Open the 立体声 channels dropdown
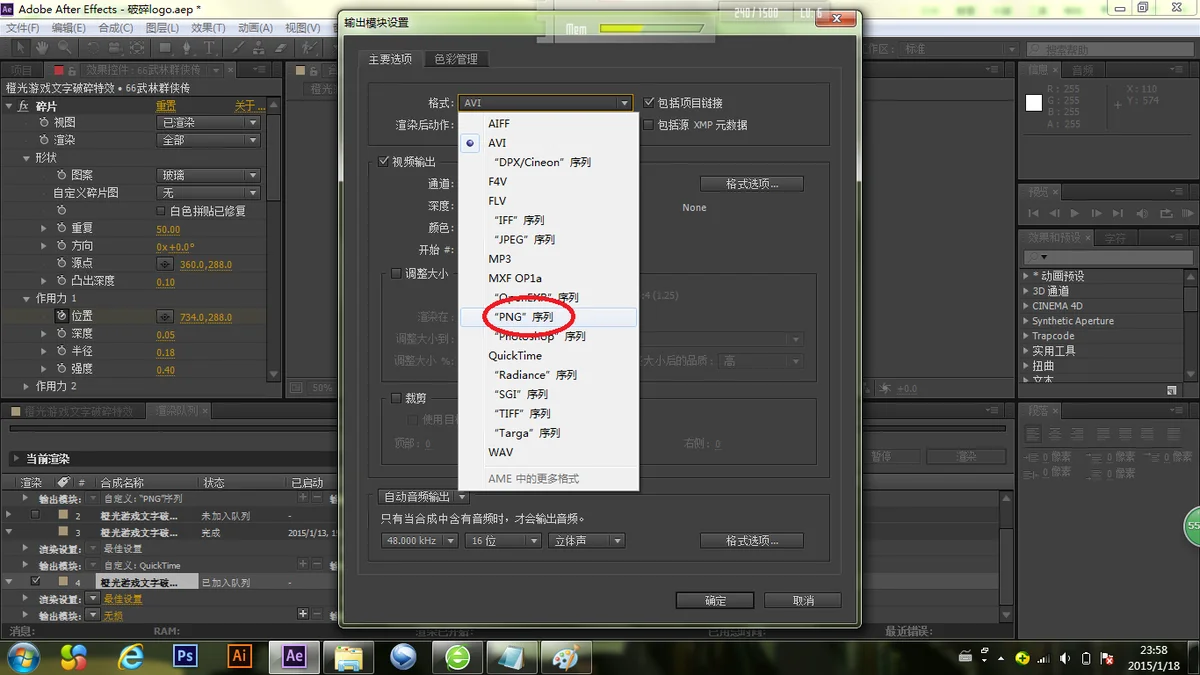The image size is (1200, 675). [x=586, y=541]
